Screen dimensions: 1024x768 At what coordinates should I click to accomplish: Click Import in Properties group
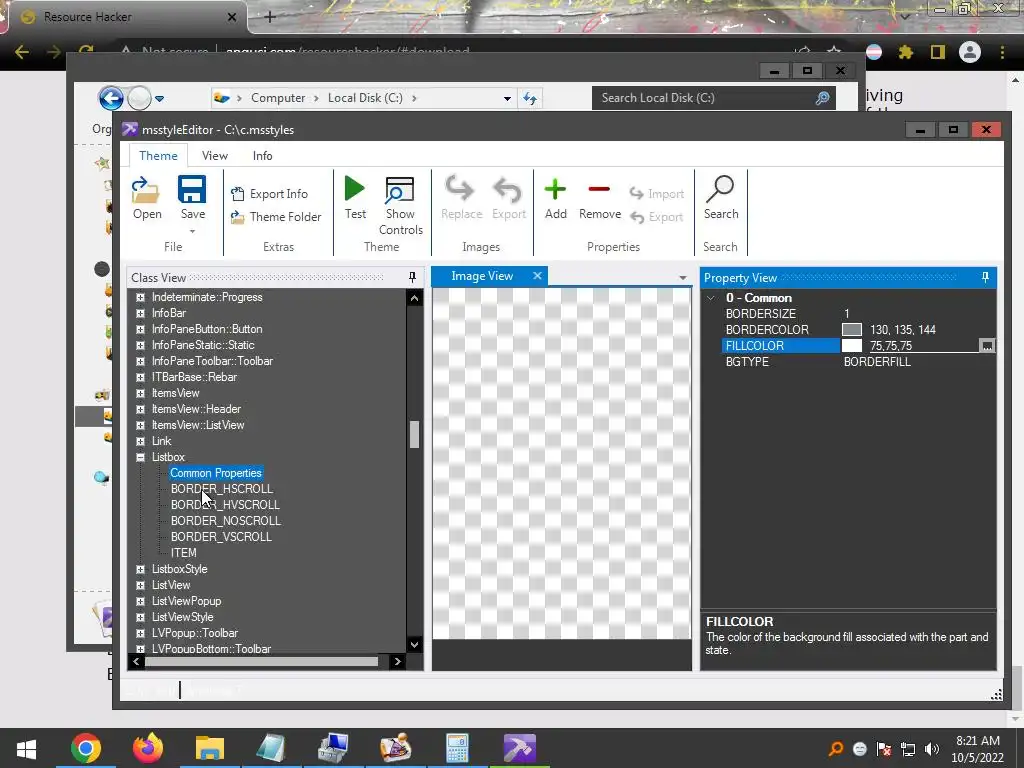click(657, 193)
